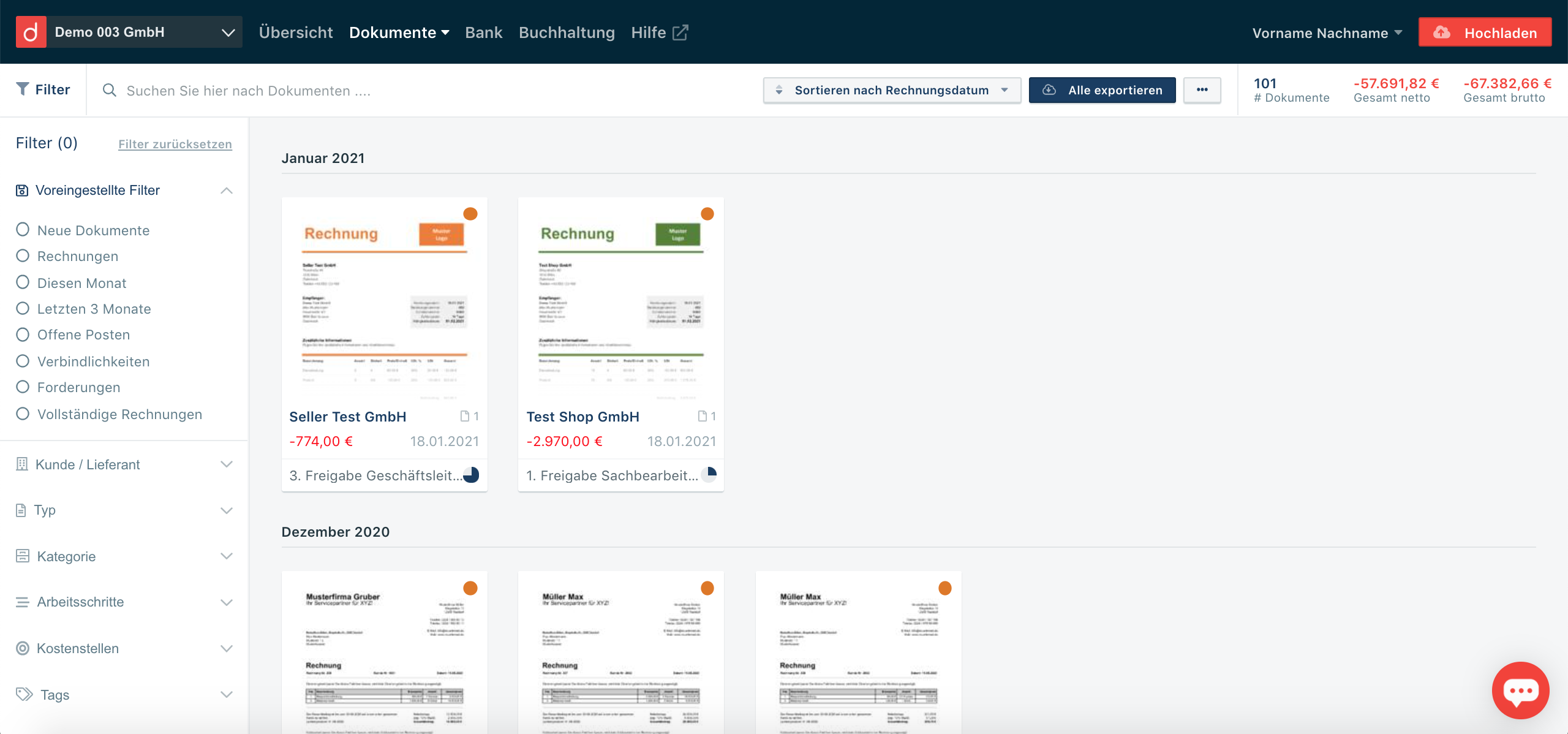Viewport: 1568px width, 734px height.
Task: Select the Offene Posten radio option
Action: pos(23,335)
